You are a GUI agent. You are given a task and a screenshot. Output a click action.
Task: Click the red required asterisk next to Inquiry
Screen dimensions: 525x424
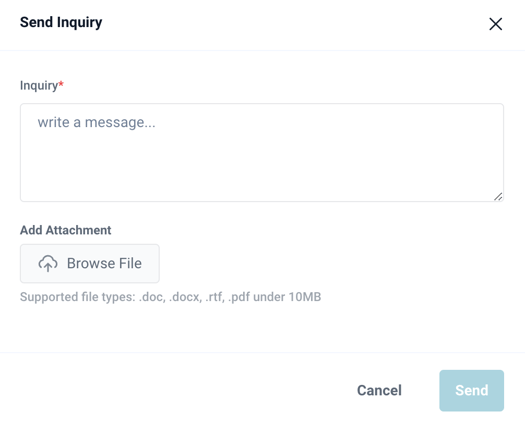61,84
